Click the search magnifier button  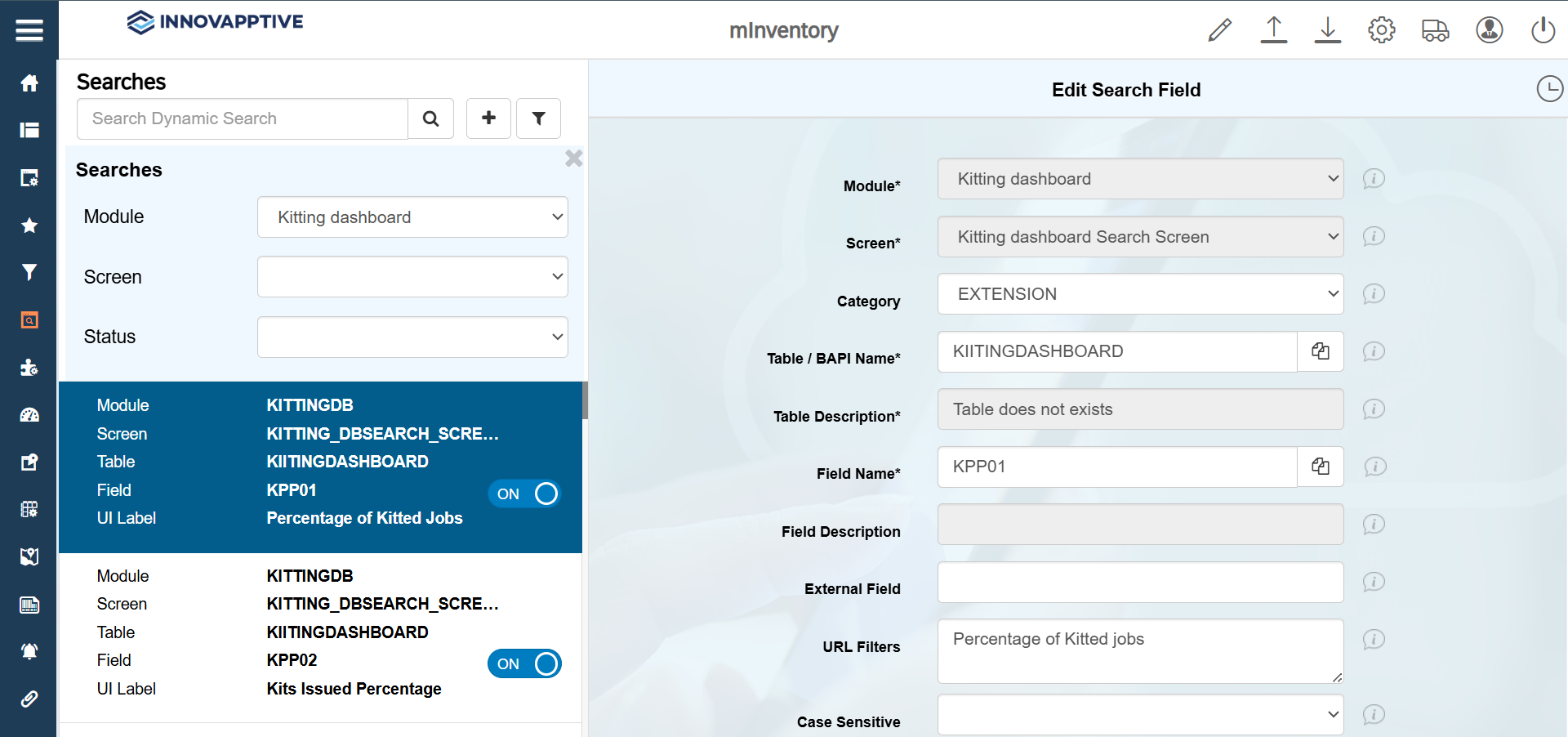coord(430,119)
